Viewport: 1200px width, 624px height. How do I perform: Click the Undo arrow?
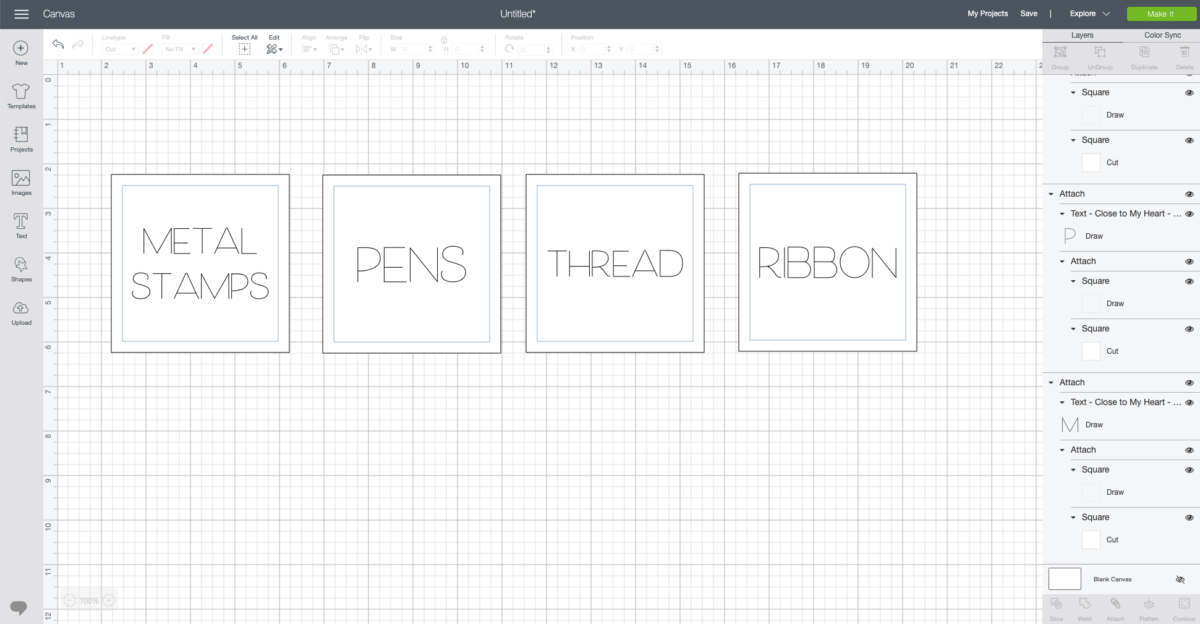point(58,45)
